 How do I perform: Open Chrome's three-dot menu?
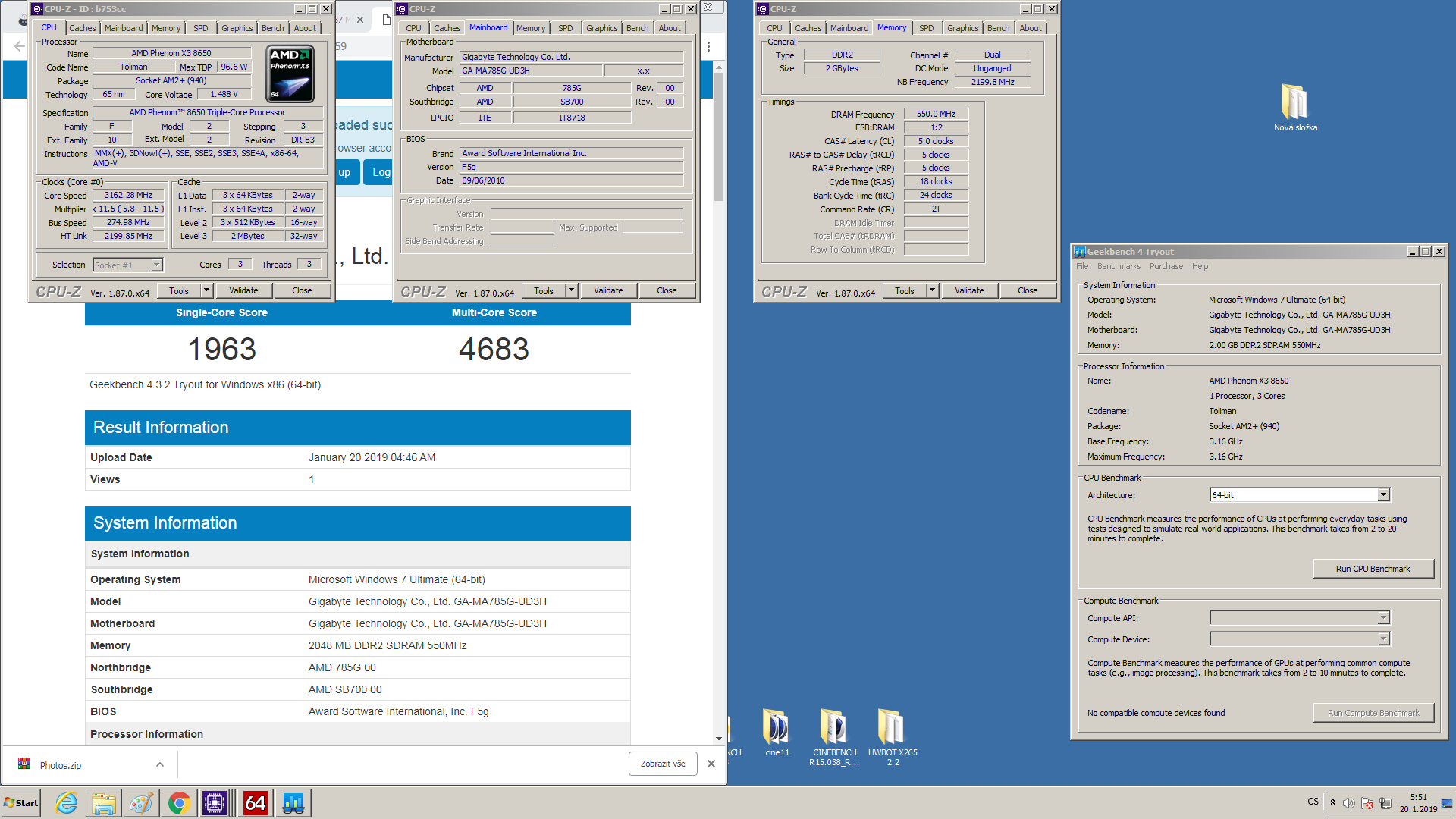(708, 46)
